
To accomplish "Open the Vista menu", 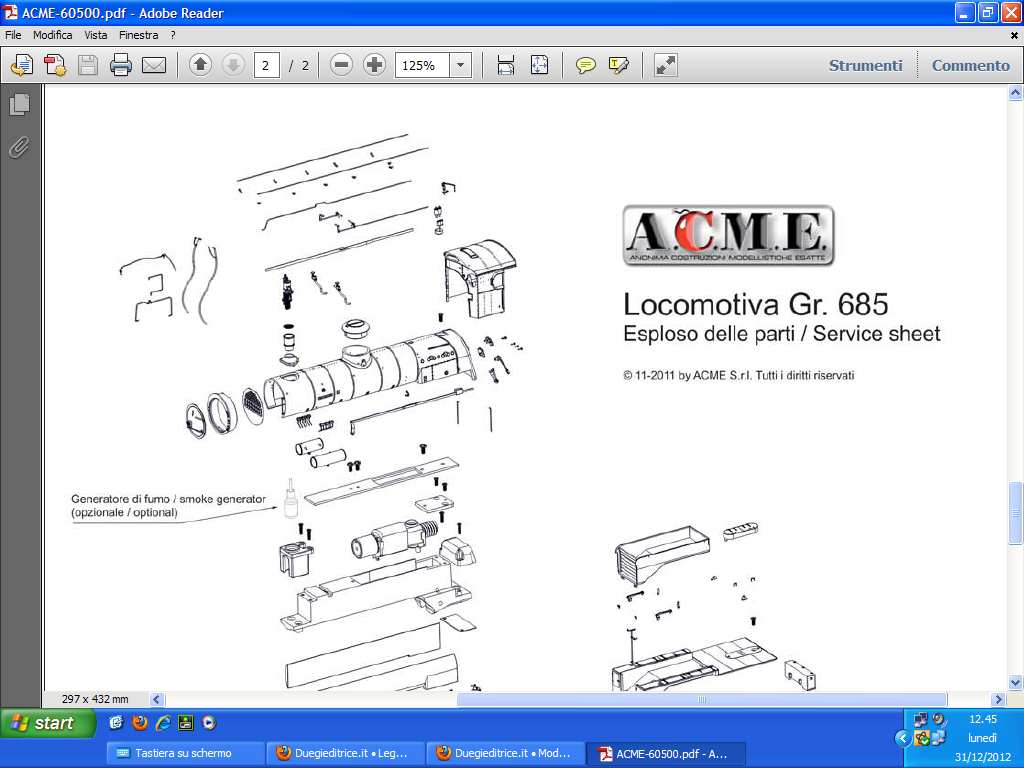I will tap(96, 35).
